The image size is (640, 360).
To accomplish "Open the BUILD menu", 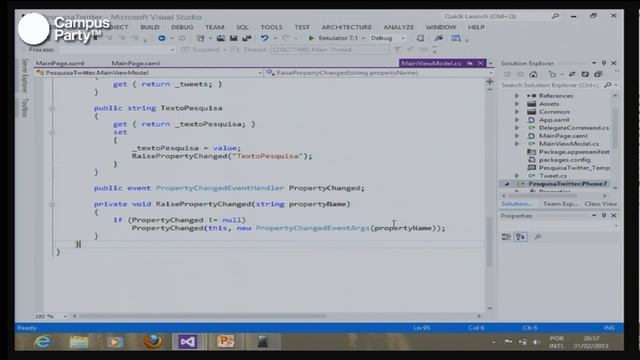I will point(150,27).
